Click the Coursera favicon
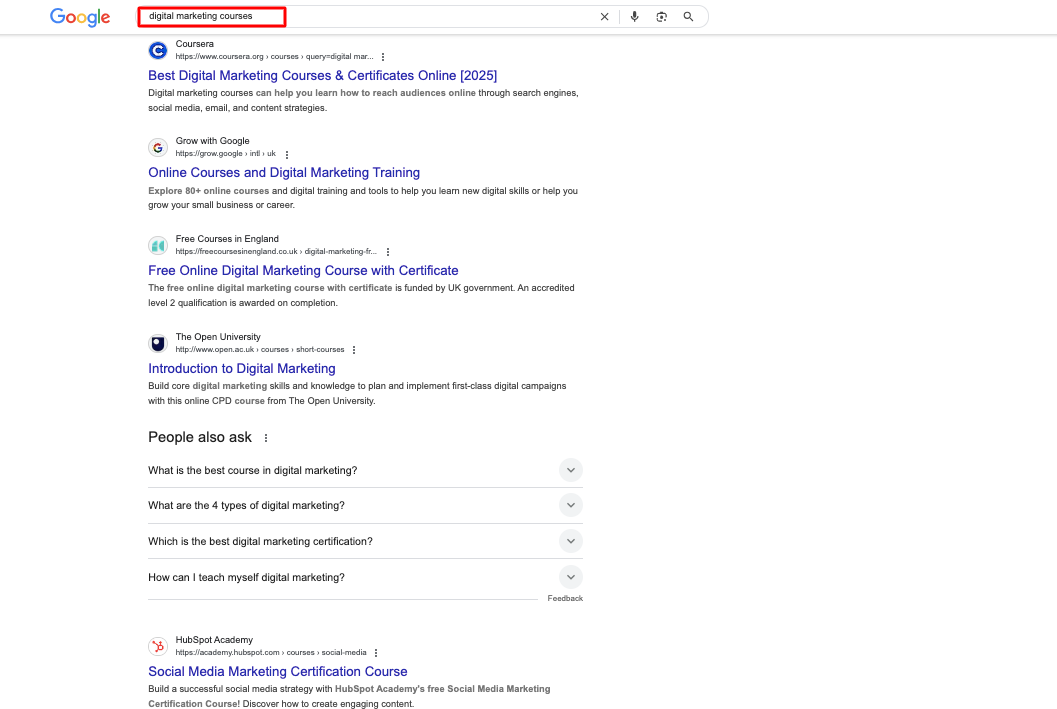Viewport: 1057px width, 709px height. pyautogui.click(x=158, y=50)
